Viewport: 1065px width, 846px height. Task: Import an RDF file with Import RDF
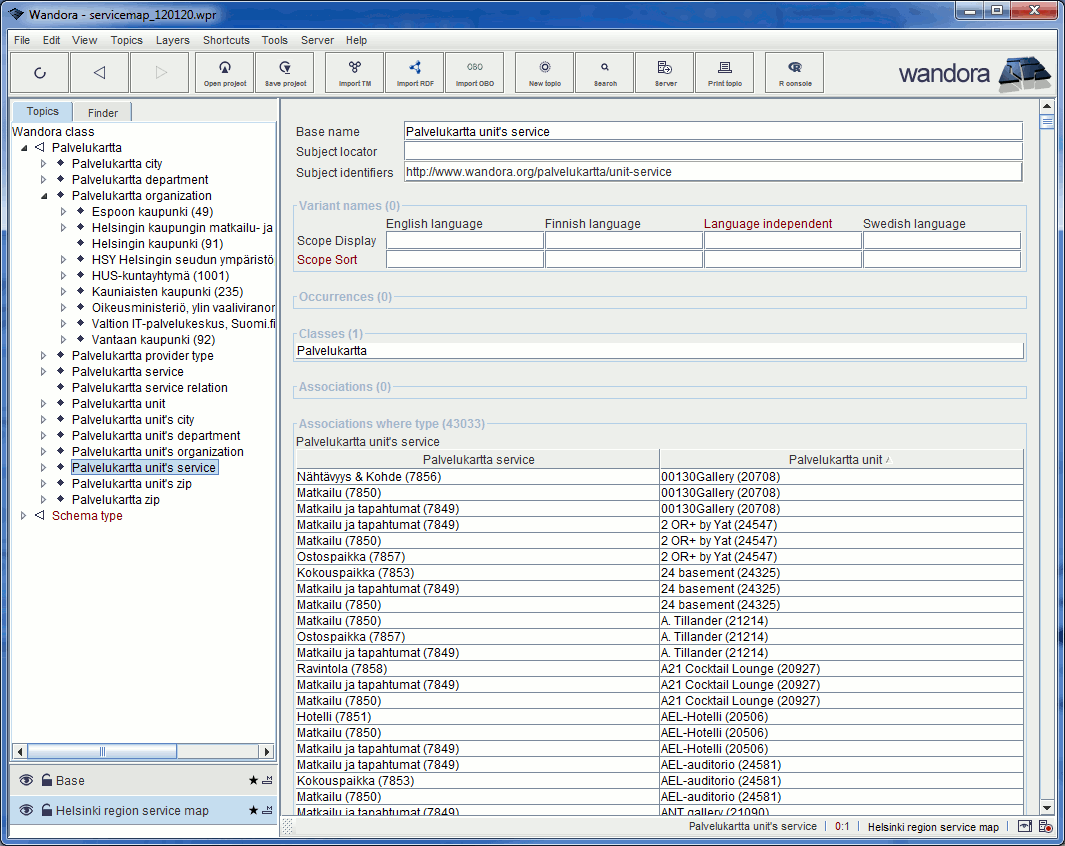click(414, 72)
